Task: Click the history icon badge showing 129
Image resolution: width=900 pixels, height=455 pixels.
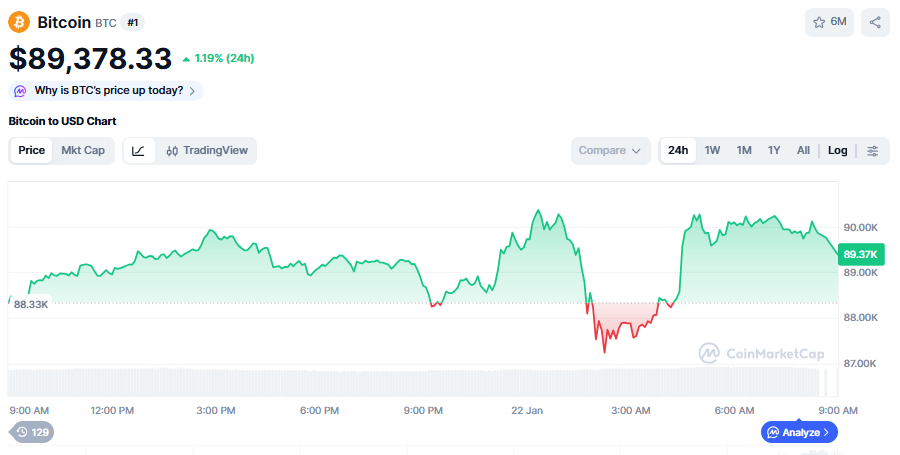Action: [31, 432]
